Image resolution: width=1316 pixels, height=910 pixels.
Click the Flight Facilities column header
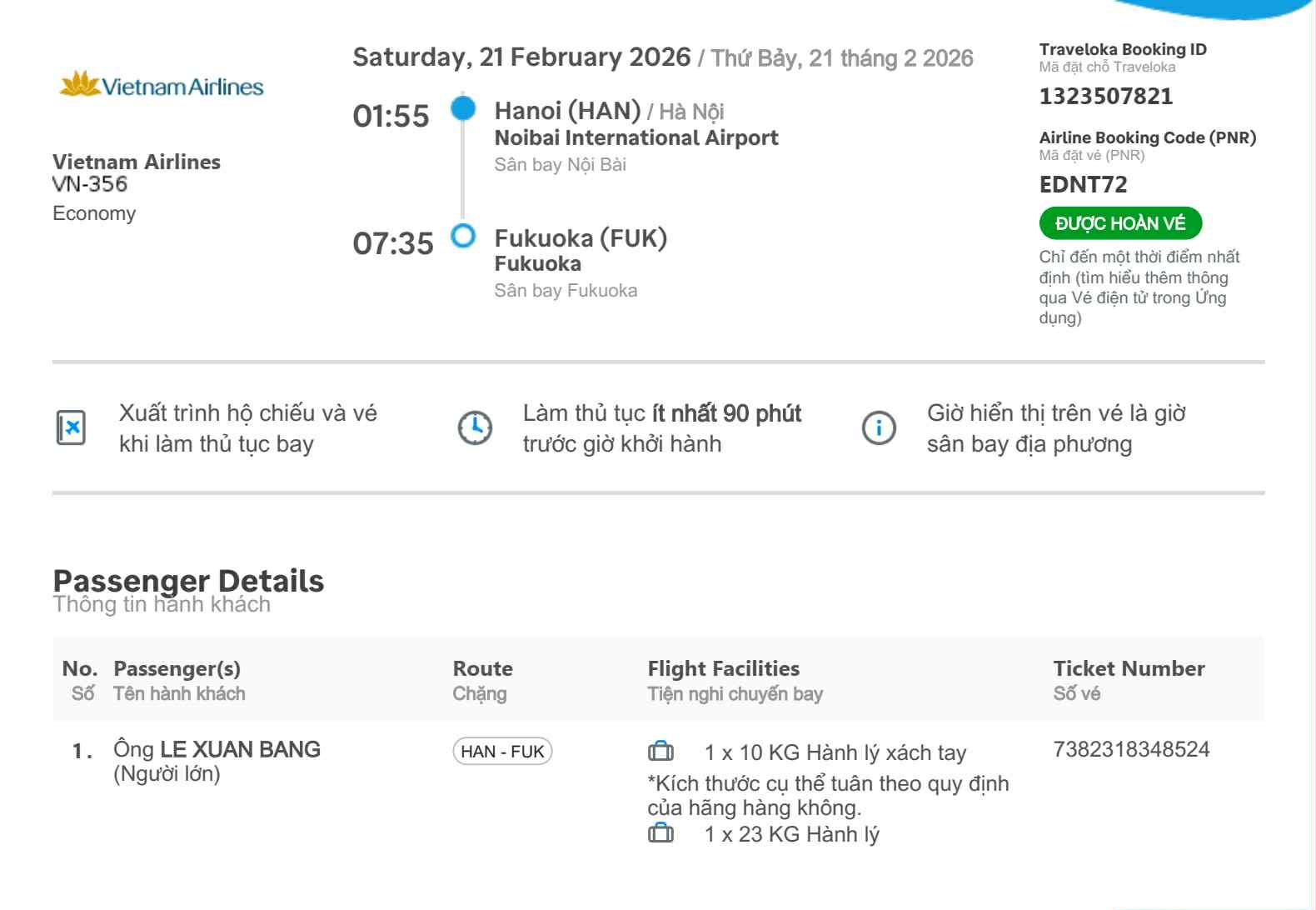(x=723, y=668)
